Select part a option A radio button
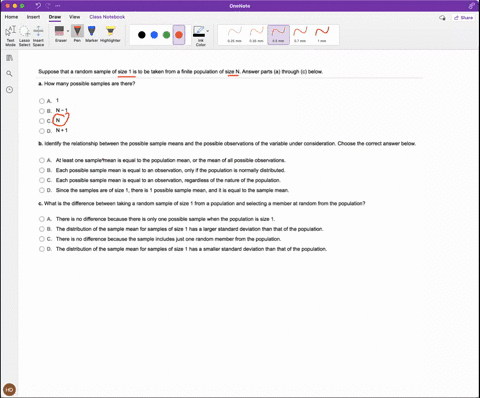This screenshot has width=480, height=398. (x=42, y=101)
